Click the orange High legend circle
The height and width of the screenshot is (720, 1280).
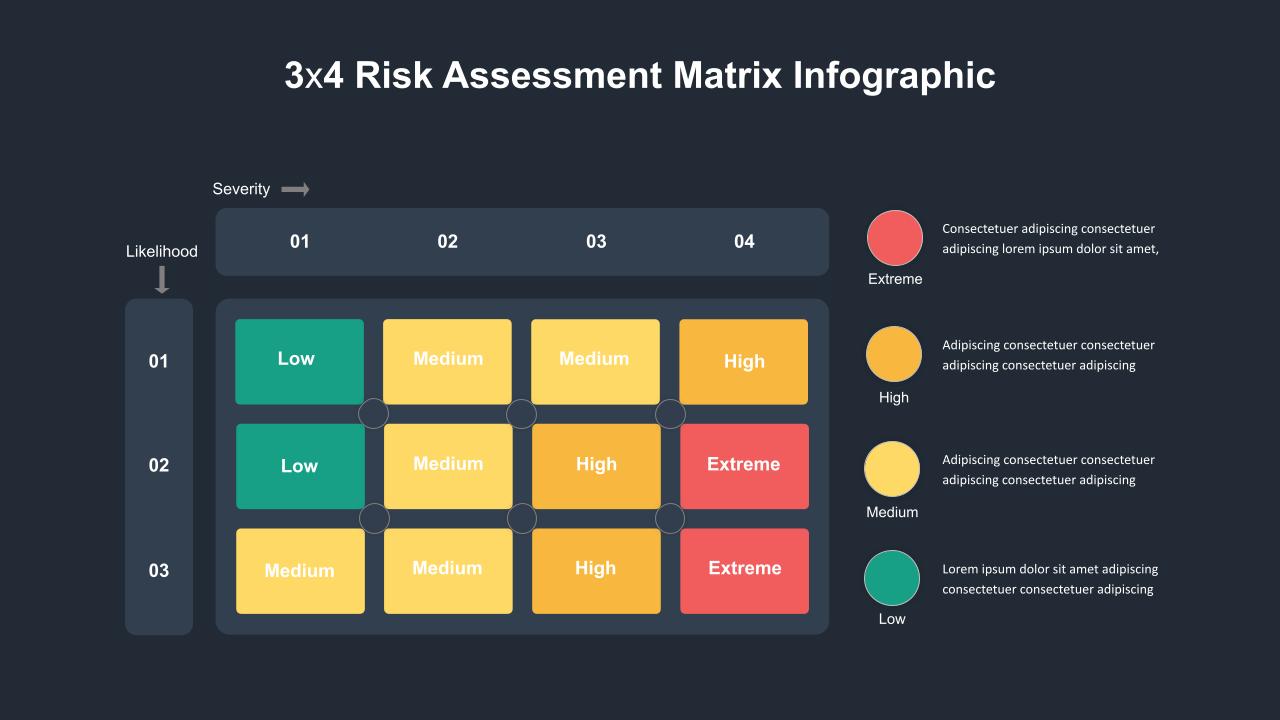coord(893,353)
